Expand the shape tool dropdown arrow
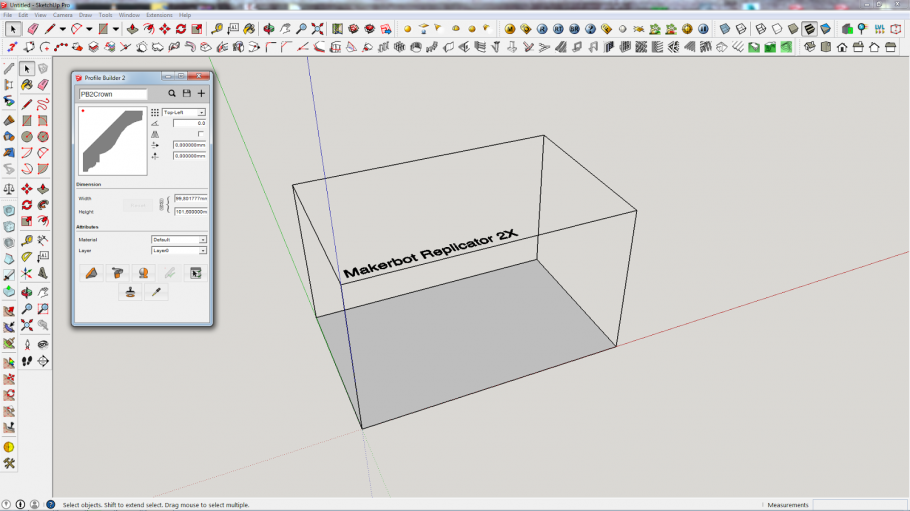910x511 pixels. 115,29
